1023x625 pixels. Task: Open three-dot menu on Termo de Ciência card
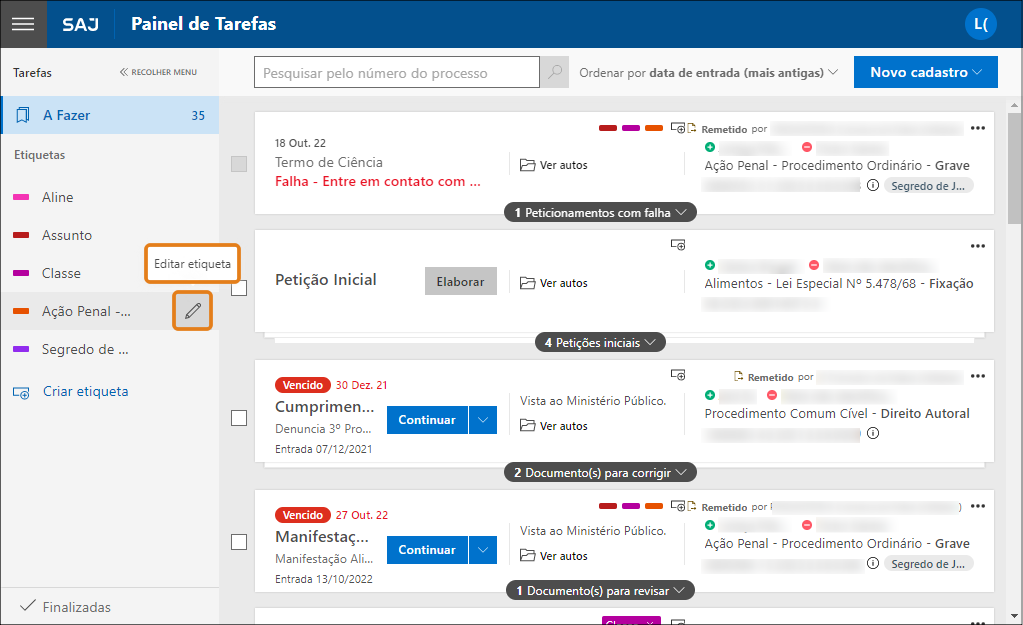coord(978,128)
